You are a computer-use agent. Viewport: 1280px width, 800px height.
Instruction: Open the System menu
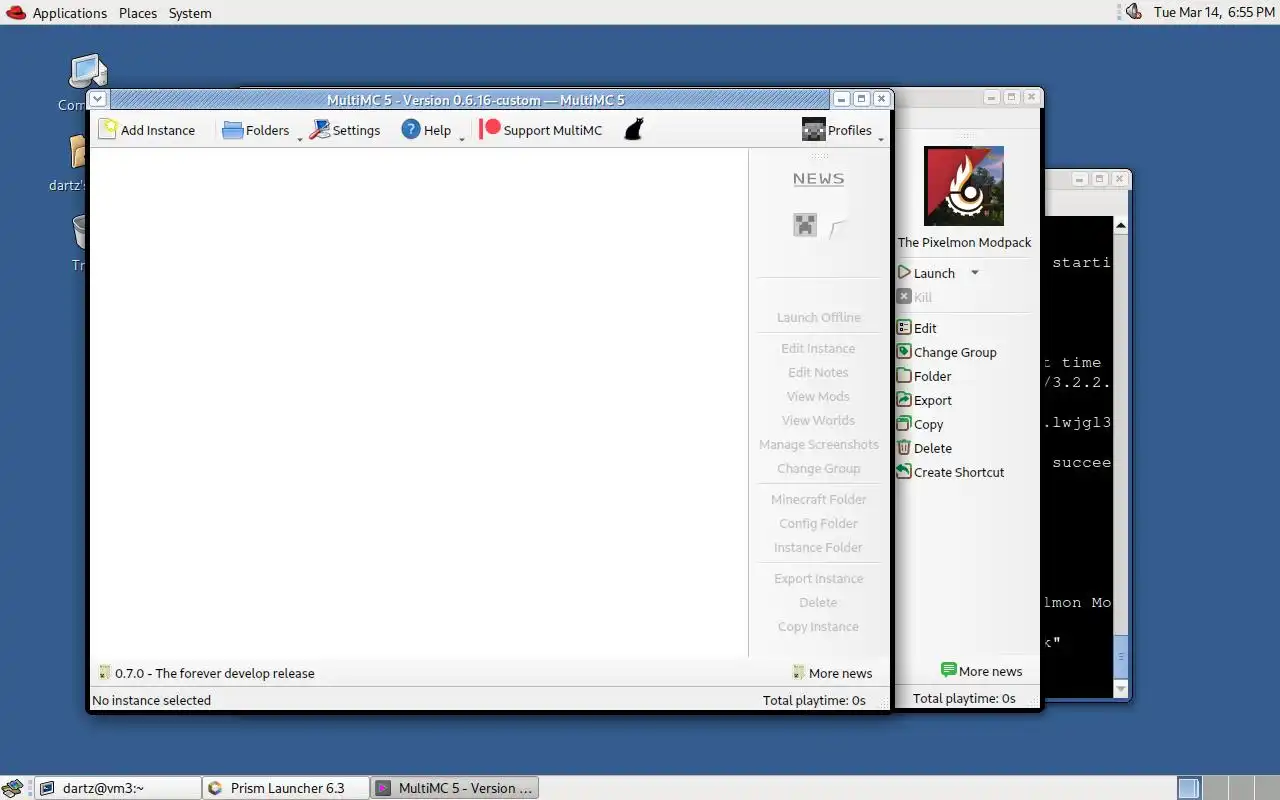pyautogui.click(x=190, y=13)
